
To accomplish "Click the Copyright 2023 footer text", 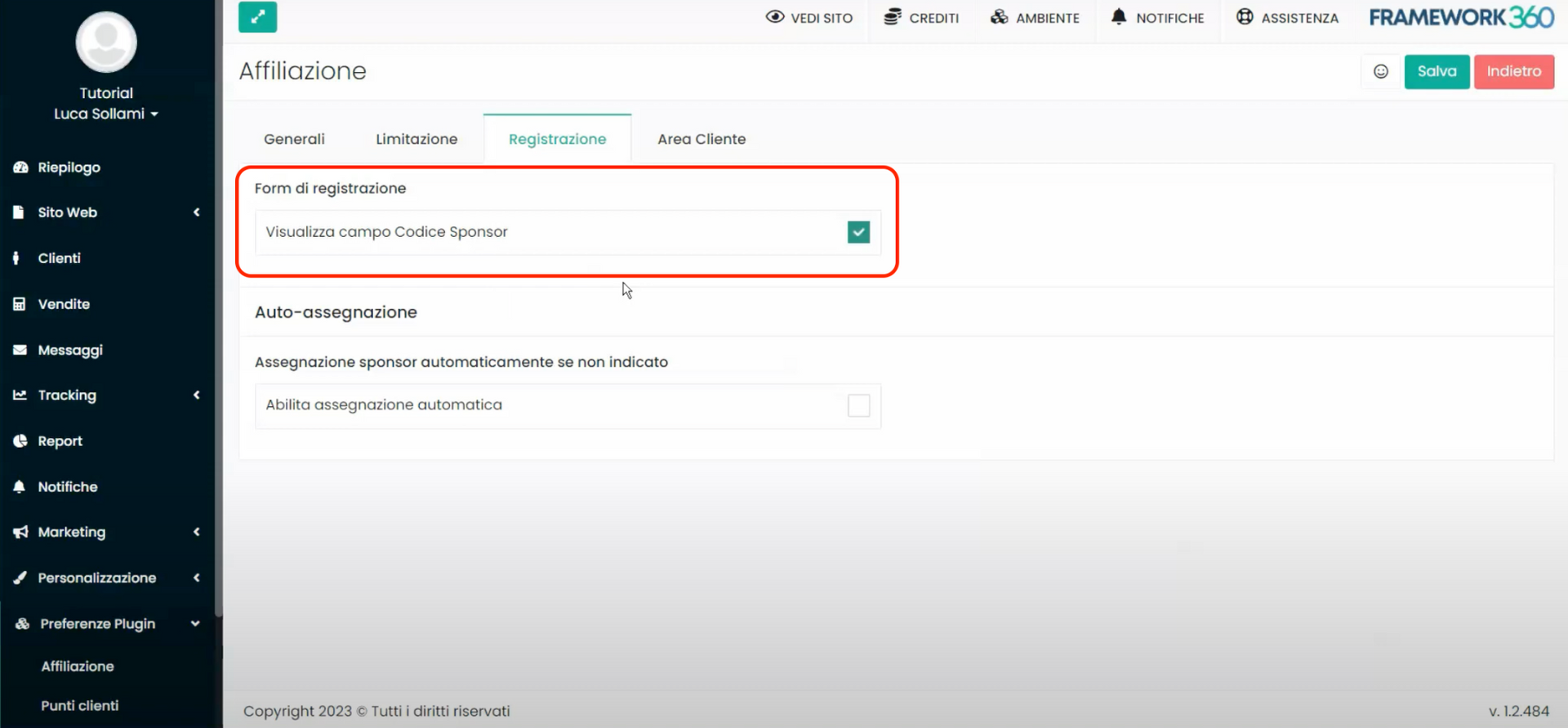I will [x=376, y=712].
